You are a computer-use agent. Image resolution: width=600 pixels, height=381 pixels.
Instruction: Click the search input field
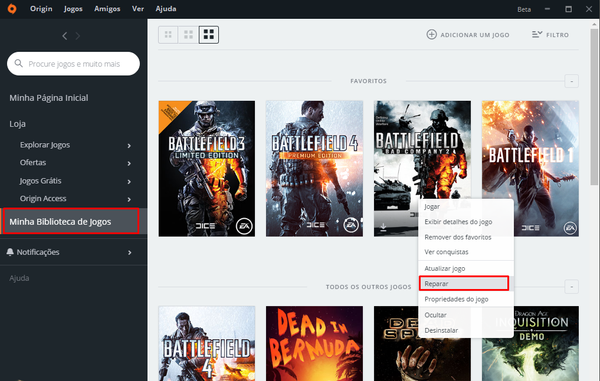(x=73, y=64)
